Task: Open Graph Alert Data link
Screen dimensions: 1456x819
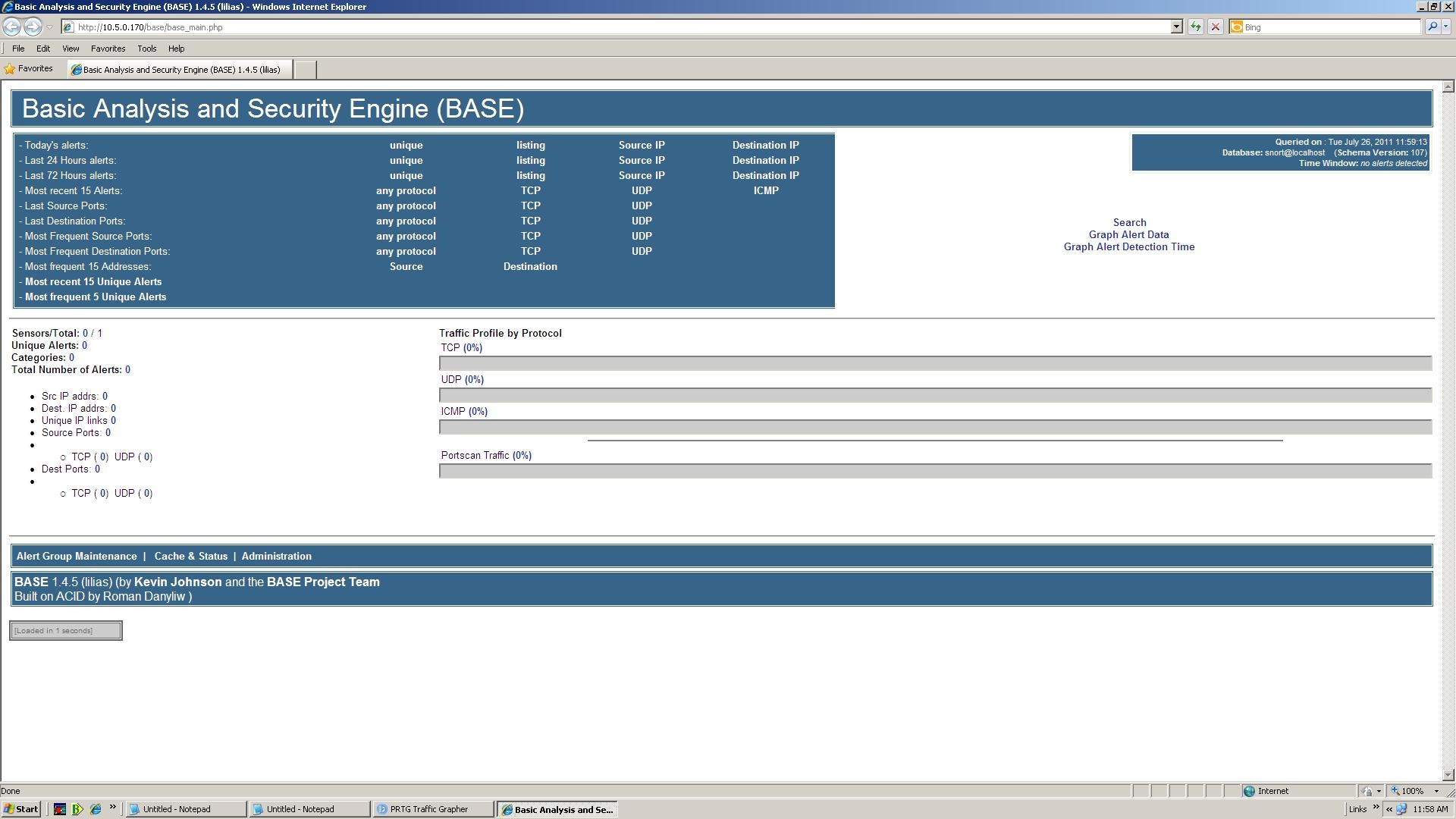Action: 1128,235
